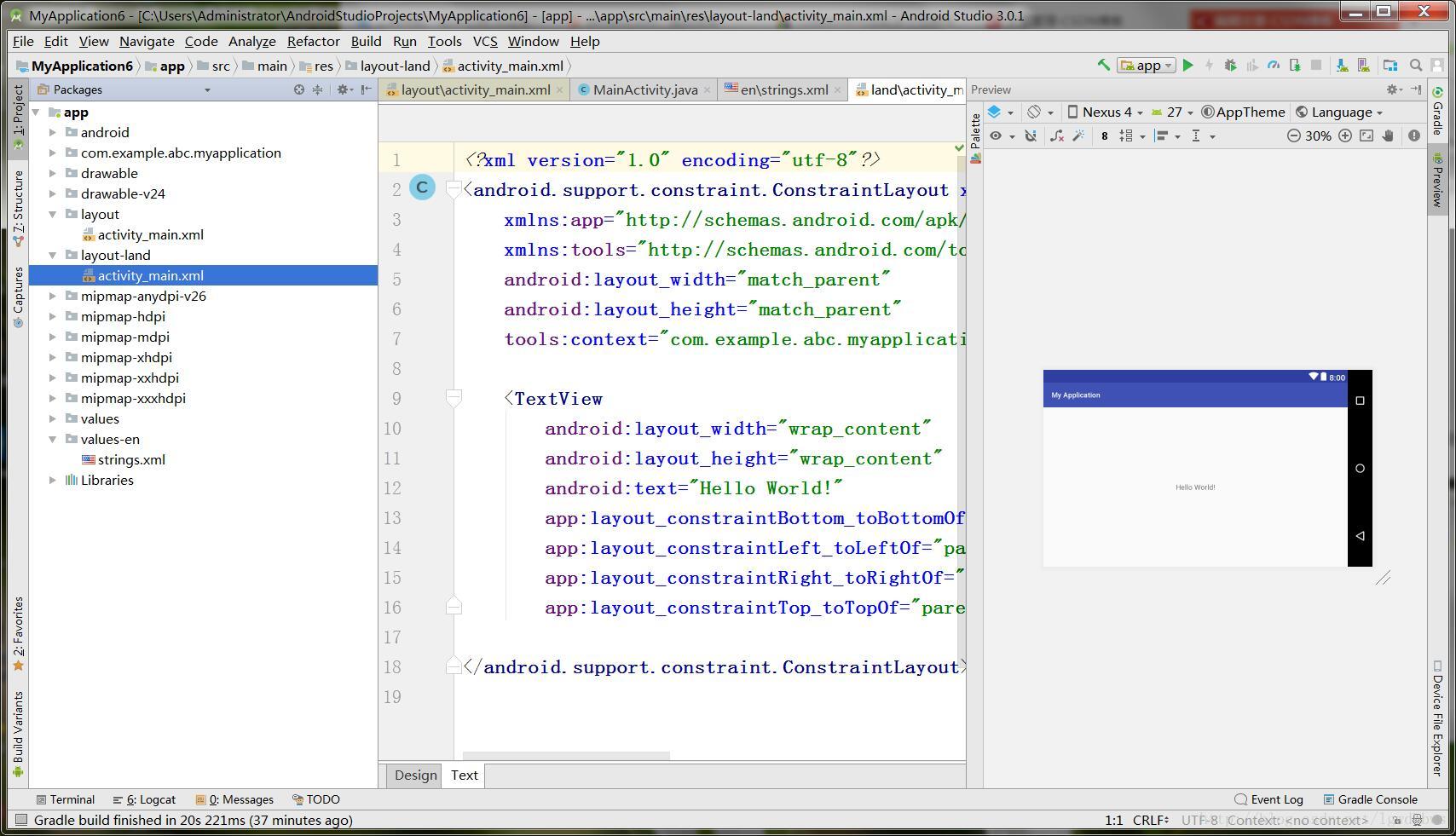Viewport: 1456px width, 836px height.
Task: Open the API 27 version dropdown
Action: tap(1172, 112)
